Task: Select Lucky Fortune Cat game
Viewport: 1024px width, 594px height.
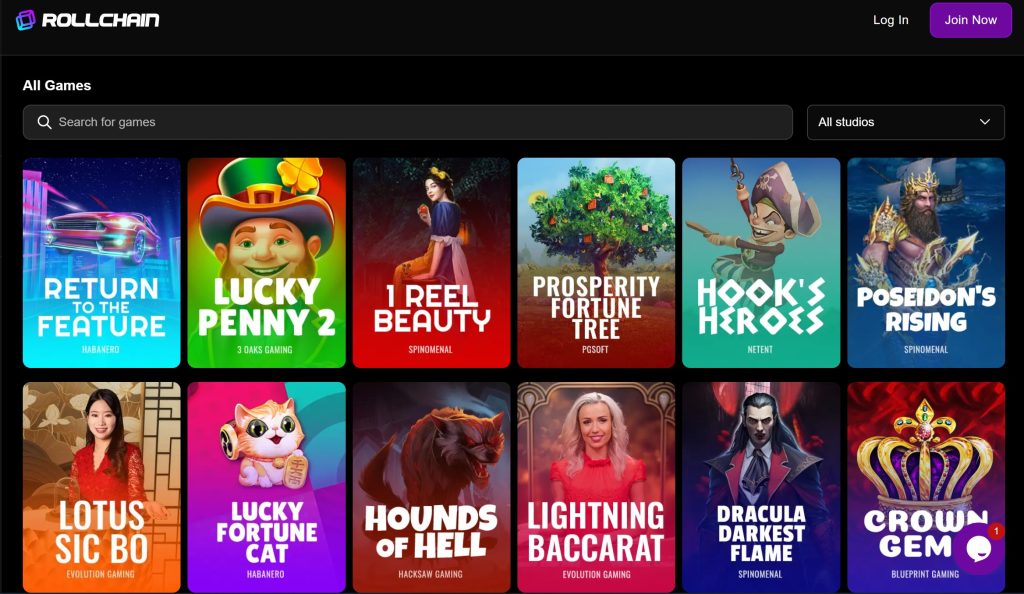Action: click(266, 487)
